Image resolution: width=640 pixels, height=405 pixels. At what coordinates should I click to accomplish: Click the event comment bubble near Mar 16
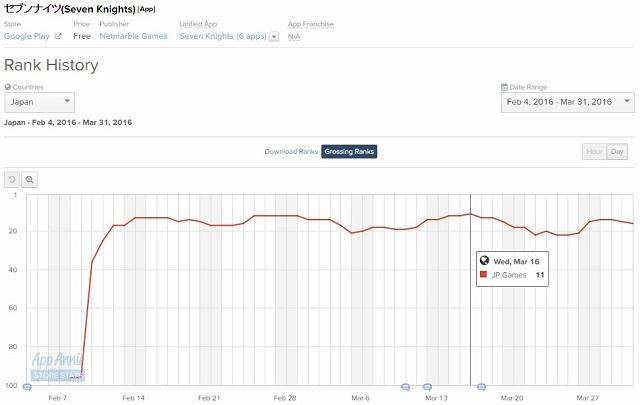pos(481,386)
